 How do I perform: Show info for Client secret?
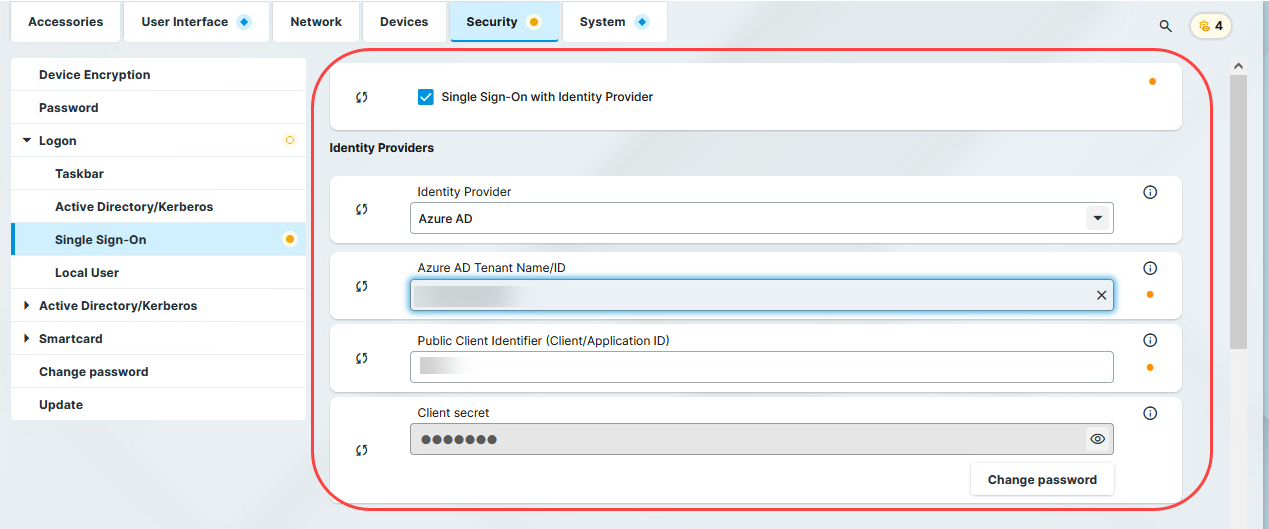coord(1150,413)
